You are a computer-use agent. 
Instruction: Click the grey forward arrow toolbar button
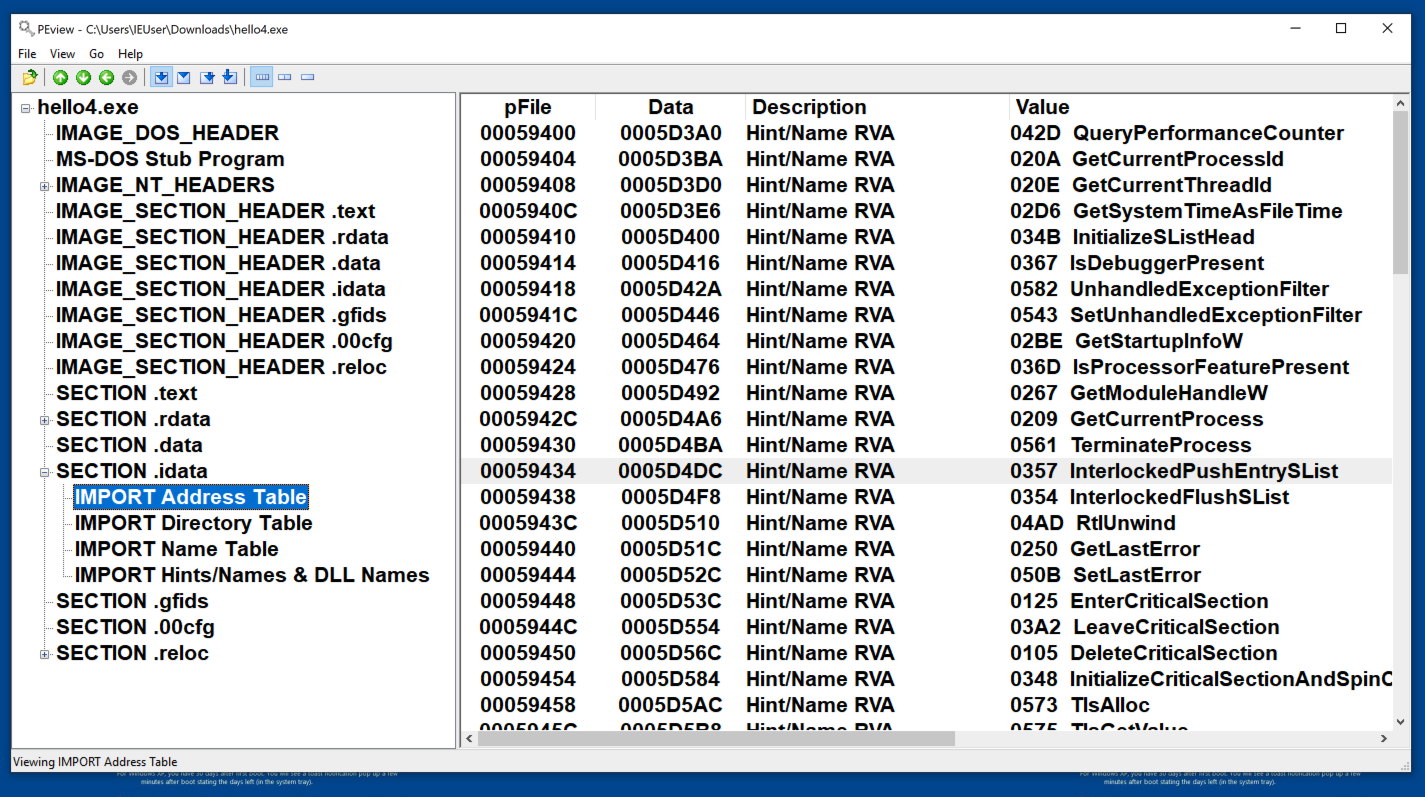pyautogui.click(x=129, y=77)
